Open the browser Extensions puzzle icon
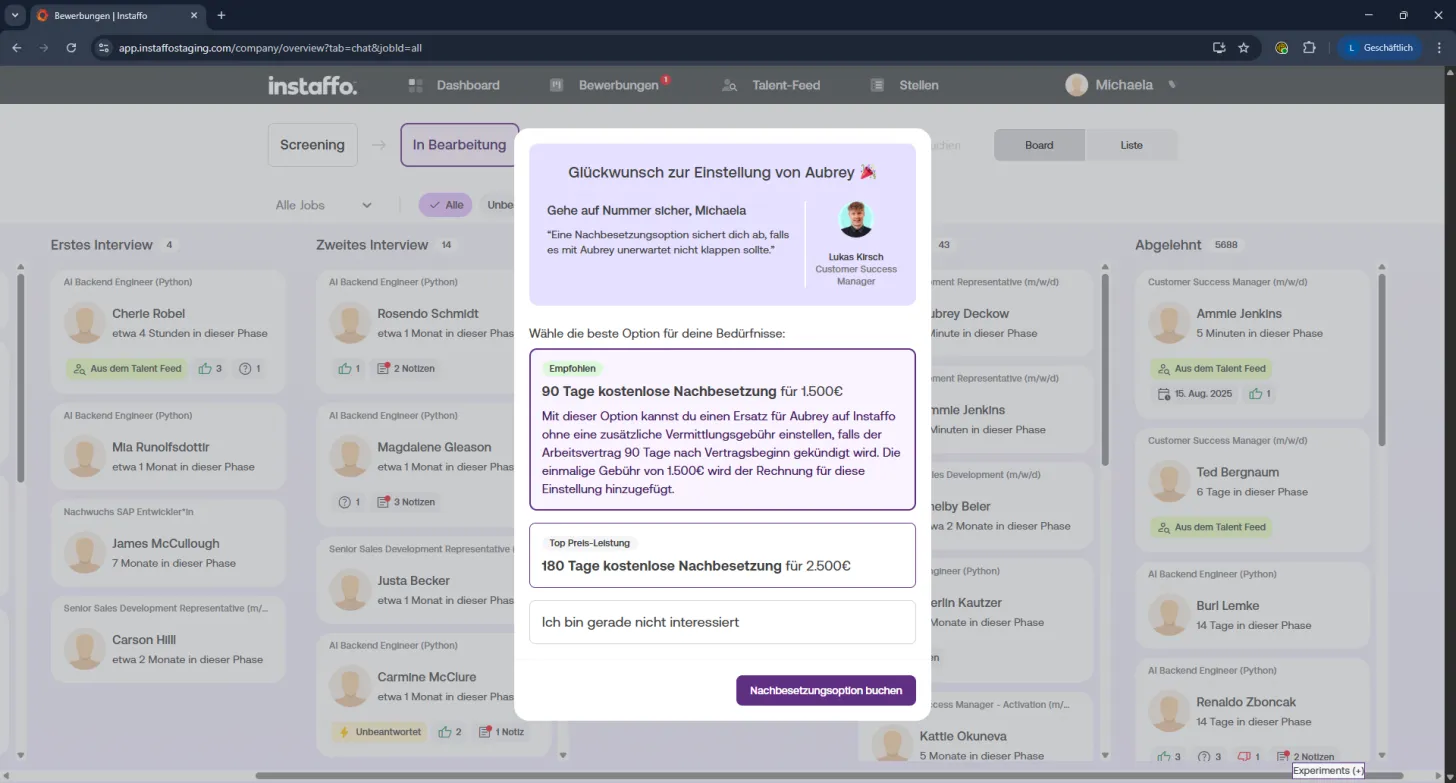 click(1309, 47)
